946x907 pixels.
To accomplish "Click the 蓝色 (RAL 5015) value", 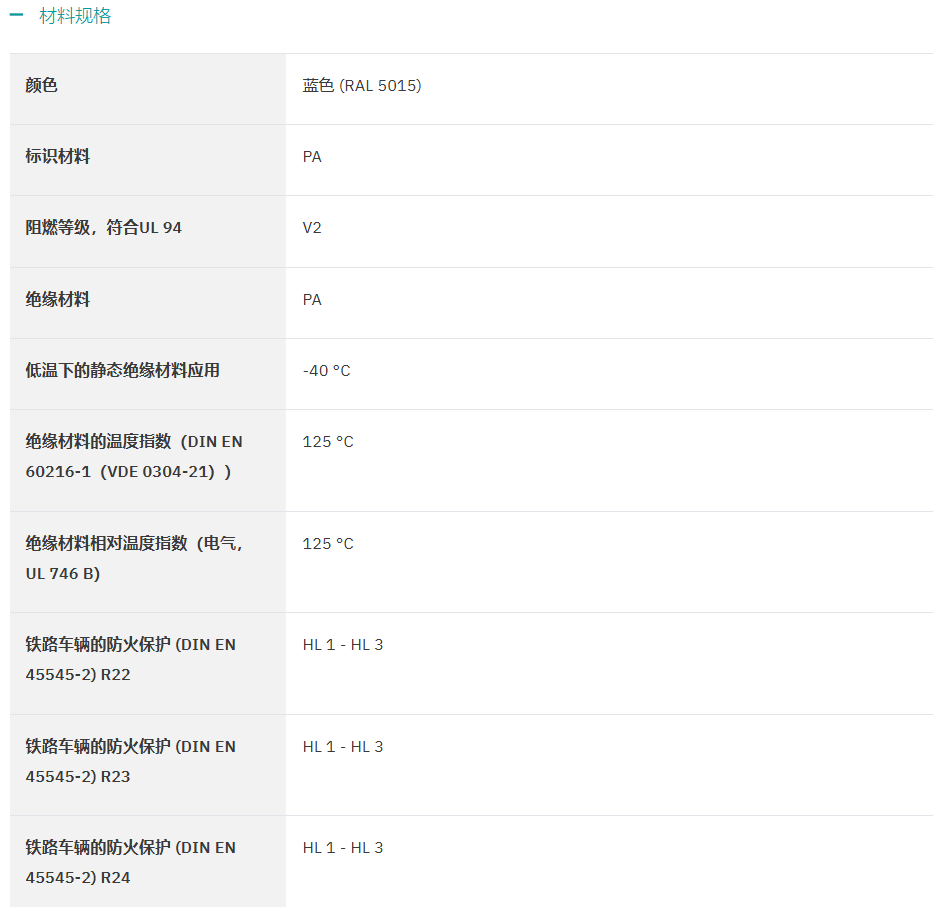I will [x=362, y=86].
